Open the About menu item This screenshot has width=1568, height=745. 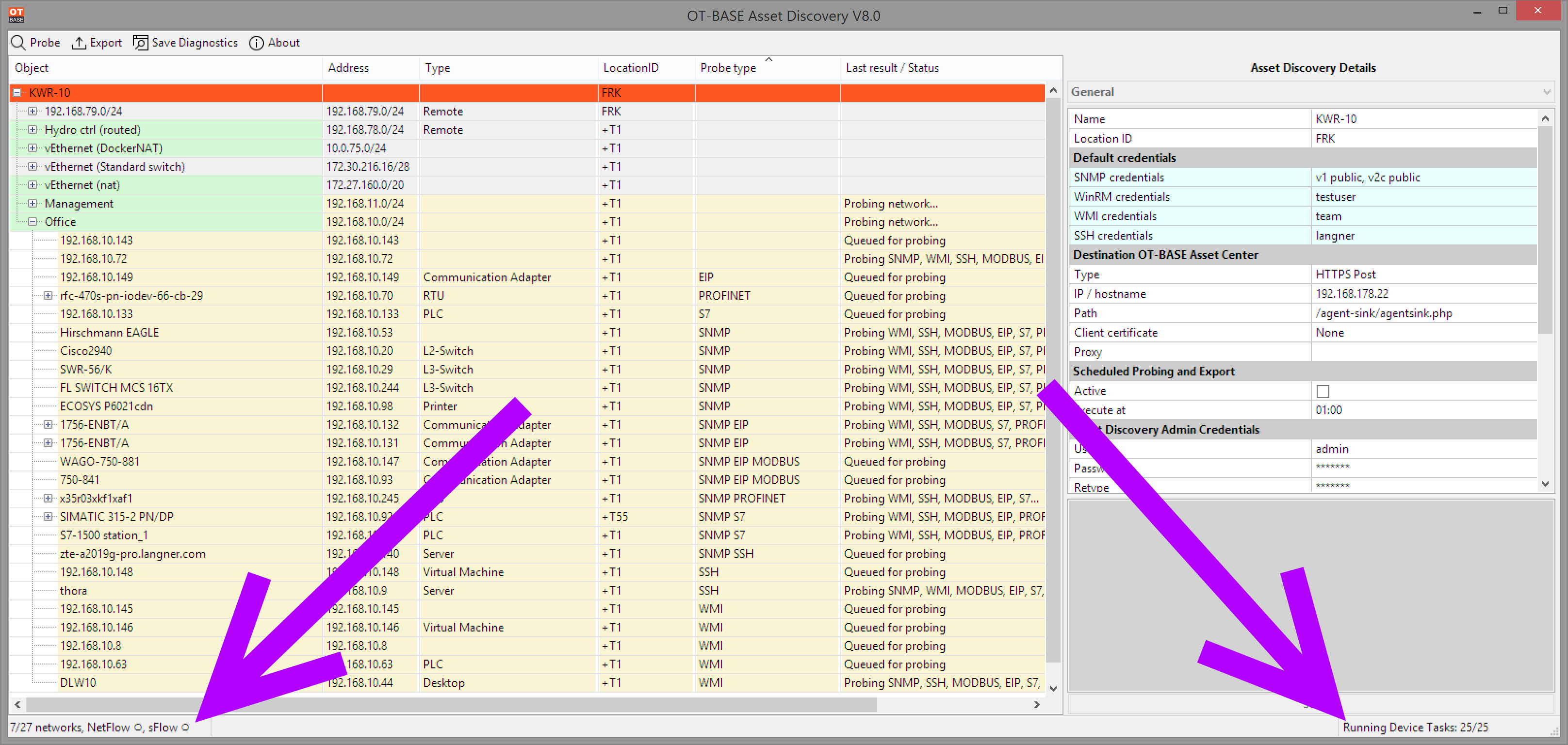tap(275, 43)
